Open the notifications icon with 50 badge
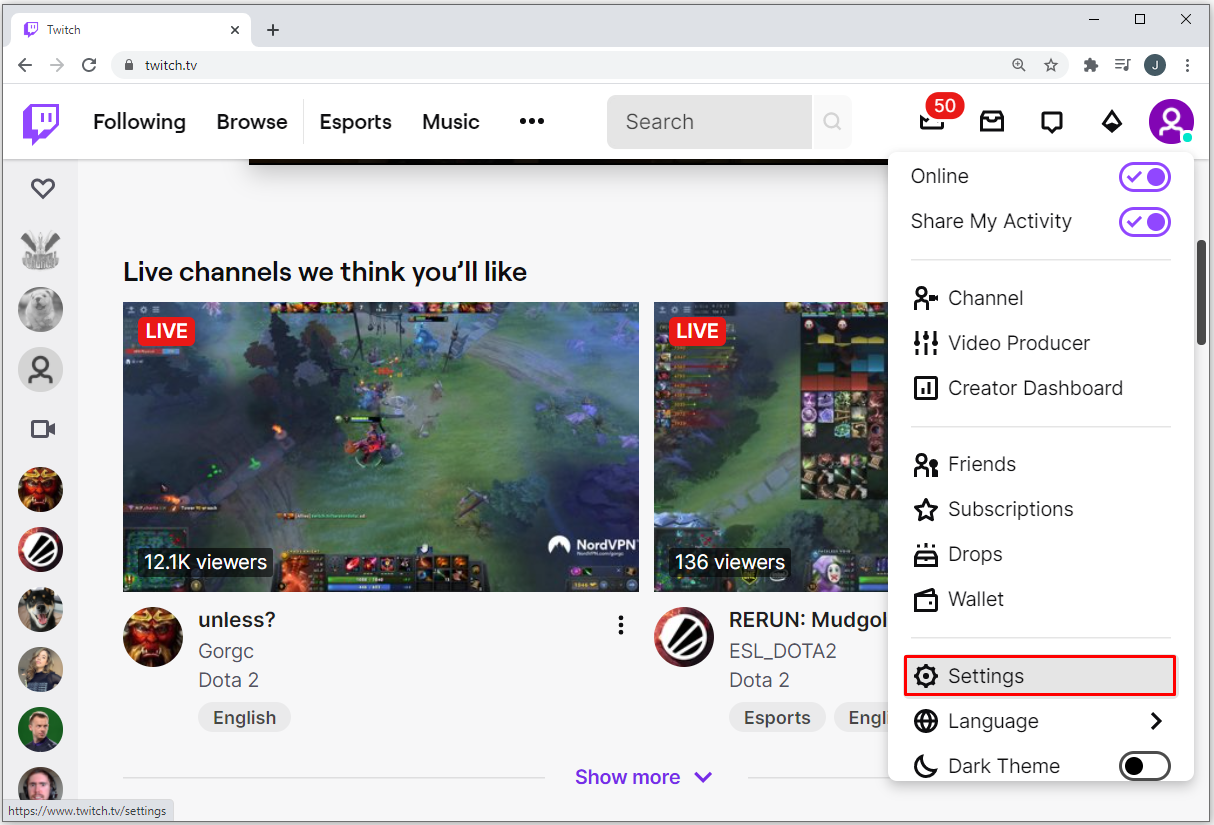 point(932,122)
